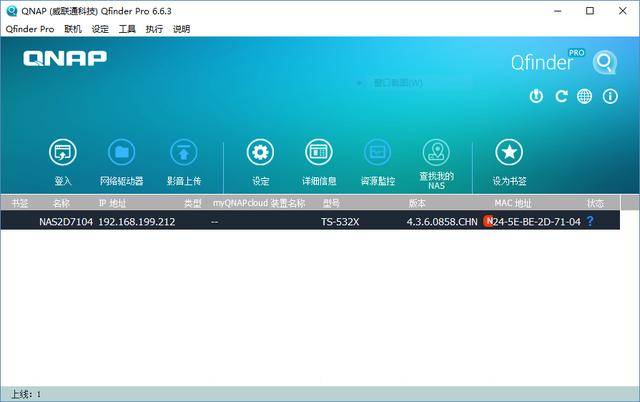The width and height of the screenshot is (640, 402).
Task: Sort by the 状态 column header
Action: click(596, 203)
